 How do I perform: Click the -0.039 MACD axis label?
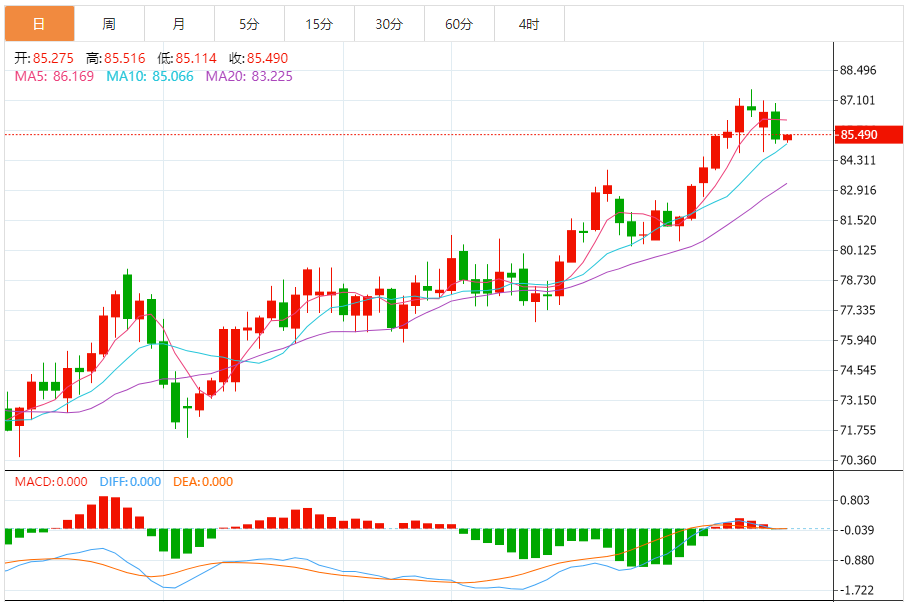[858, 530]
